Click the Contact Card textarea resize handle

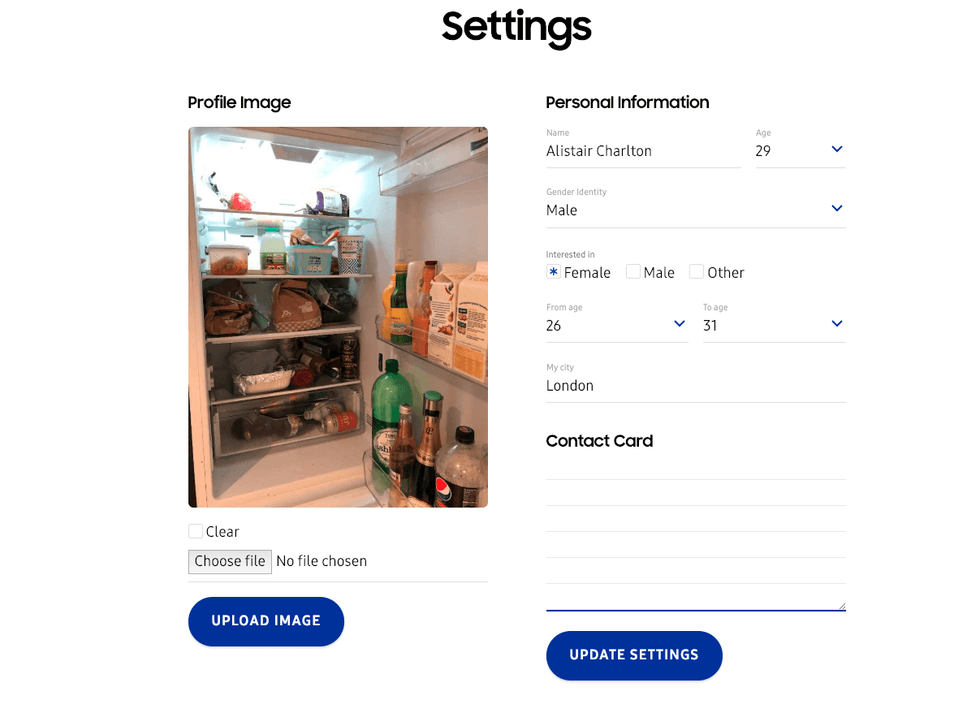tap(841, 605)
